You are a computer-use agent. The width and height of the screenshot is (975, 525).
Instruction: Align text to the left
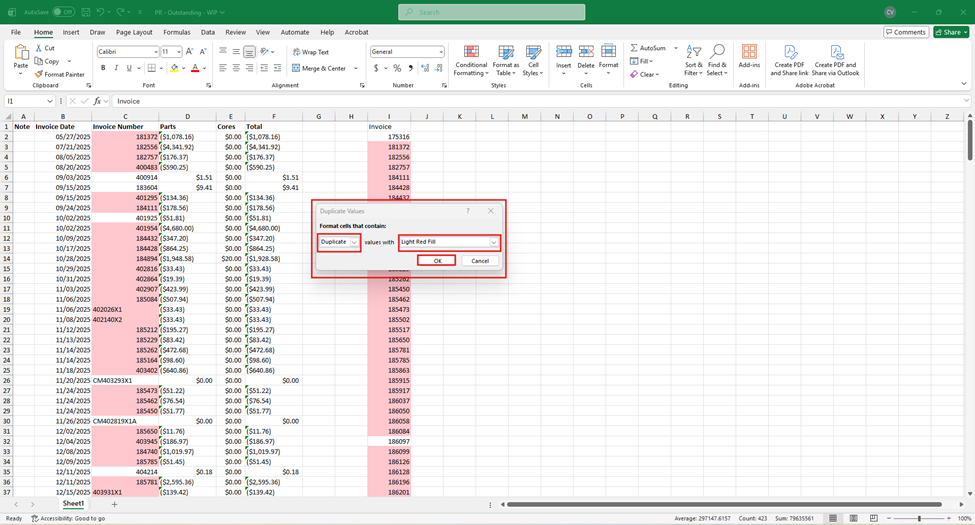pyautogui.click(x=223, y=68)
